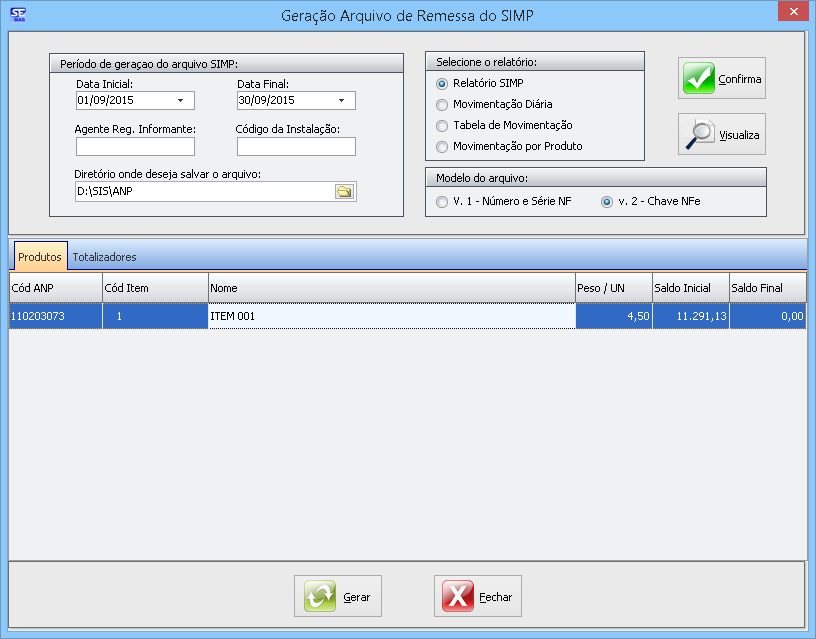Close the SIMP window
This screenshot has height=639, width=816.
[792, 11]
